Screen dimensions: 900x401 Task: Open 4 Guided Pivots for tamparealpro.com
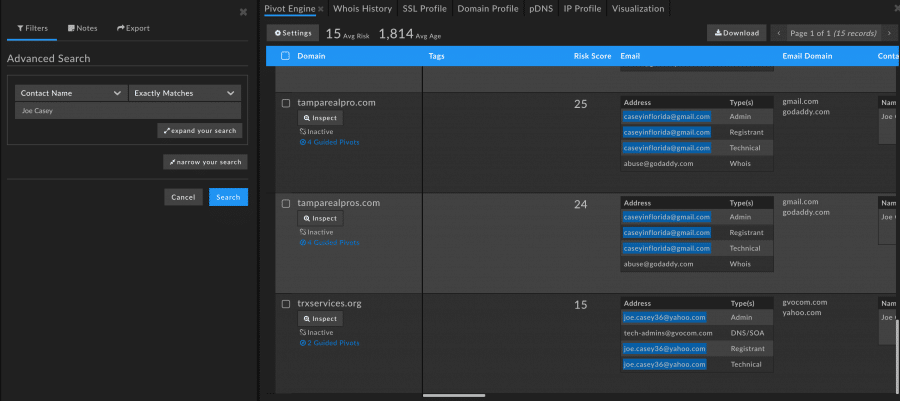(329, 142)
